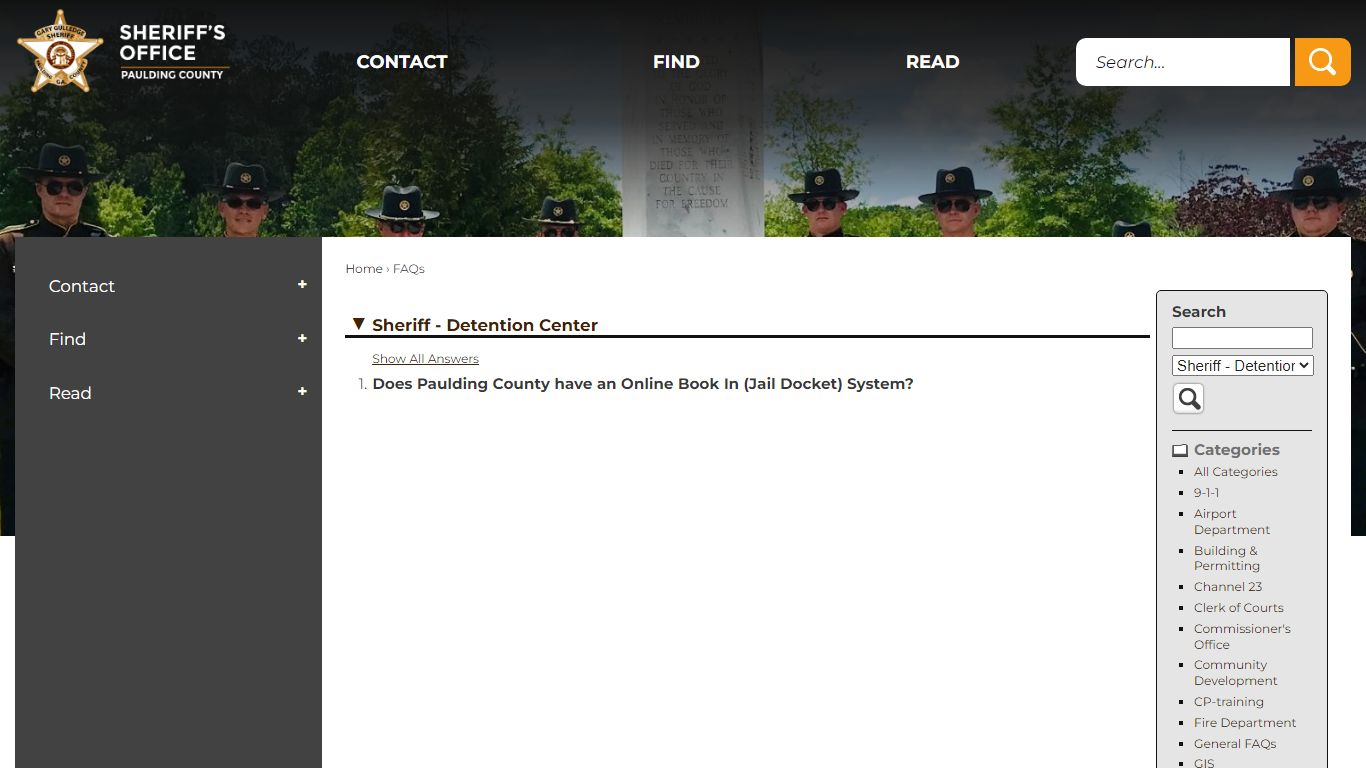Screen dimensions: 1366x768
Task: Select the Fire Department category
Action: (x=1244, y=723)
